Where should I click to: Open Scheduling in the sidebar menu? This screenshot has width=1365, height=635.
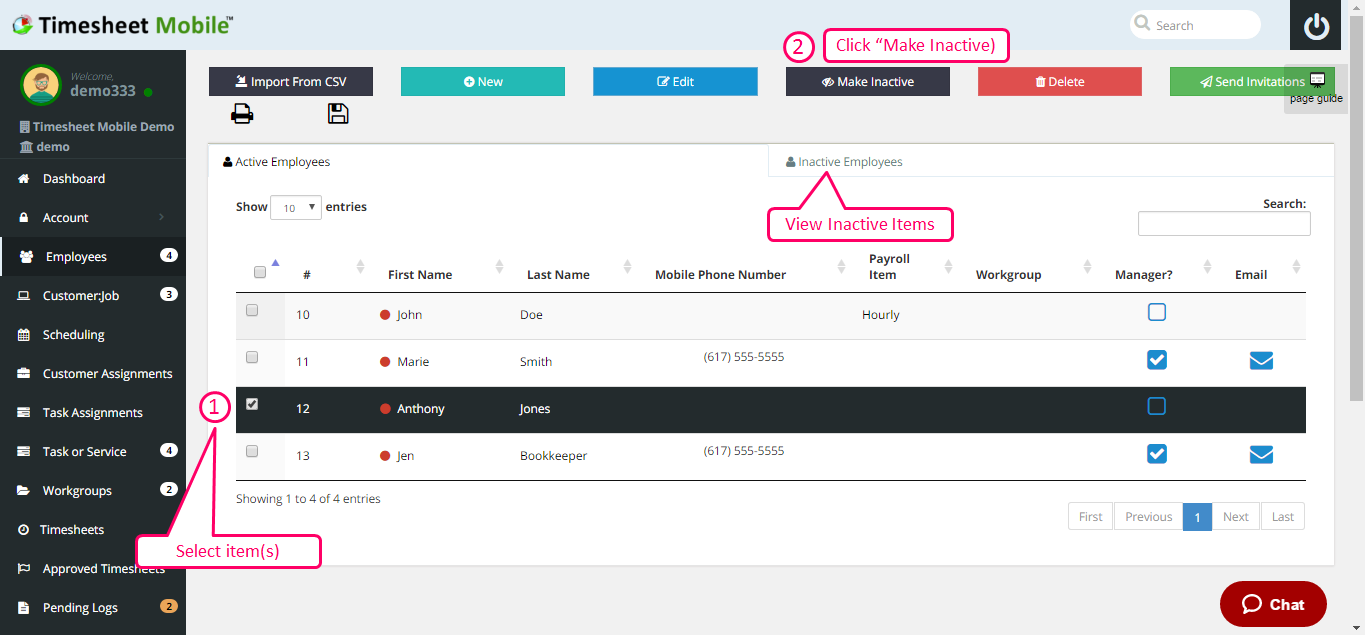[73, 335]
